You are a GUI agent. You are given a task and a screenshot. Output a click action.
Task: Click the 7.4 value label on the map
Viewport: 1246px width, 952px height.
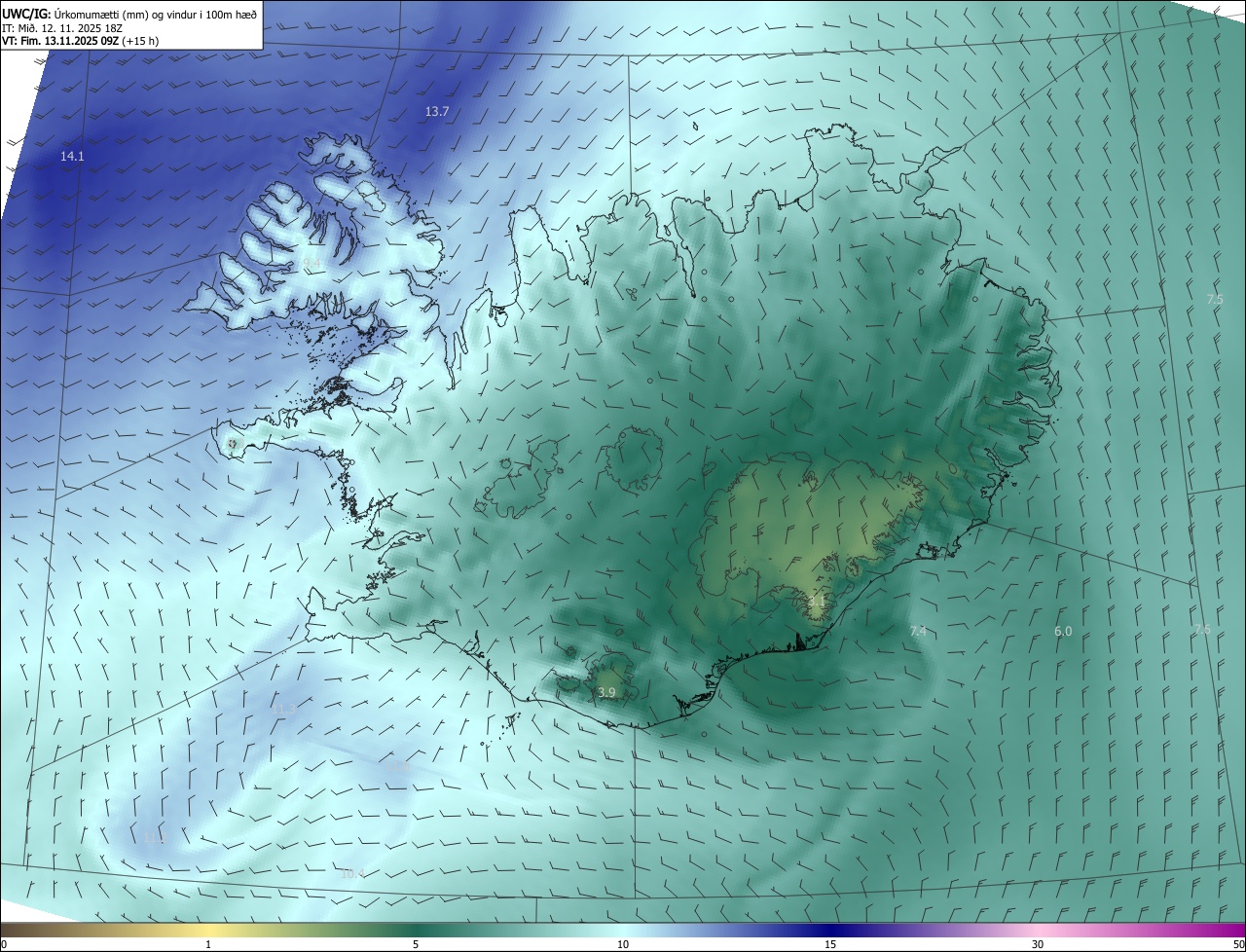click(918, 632)
